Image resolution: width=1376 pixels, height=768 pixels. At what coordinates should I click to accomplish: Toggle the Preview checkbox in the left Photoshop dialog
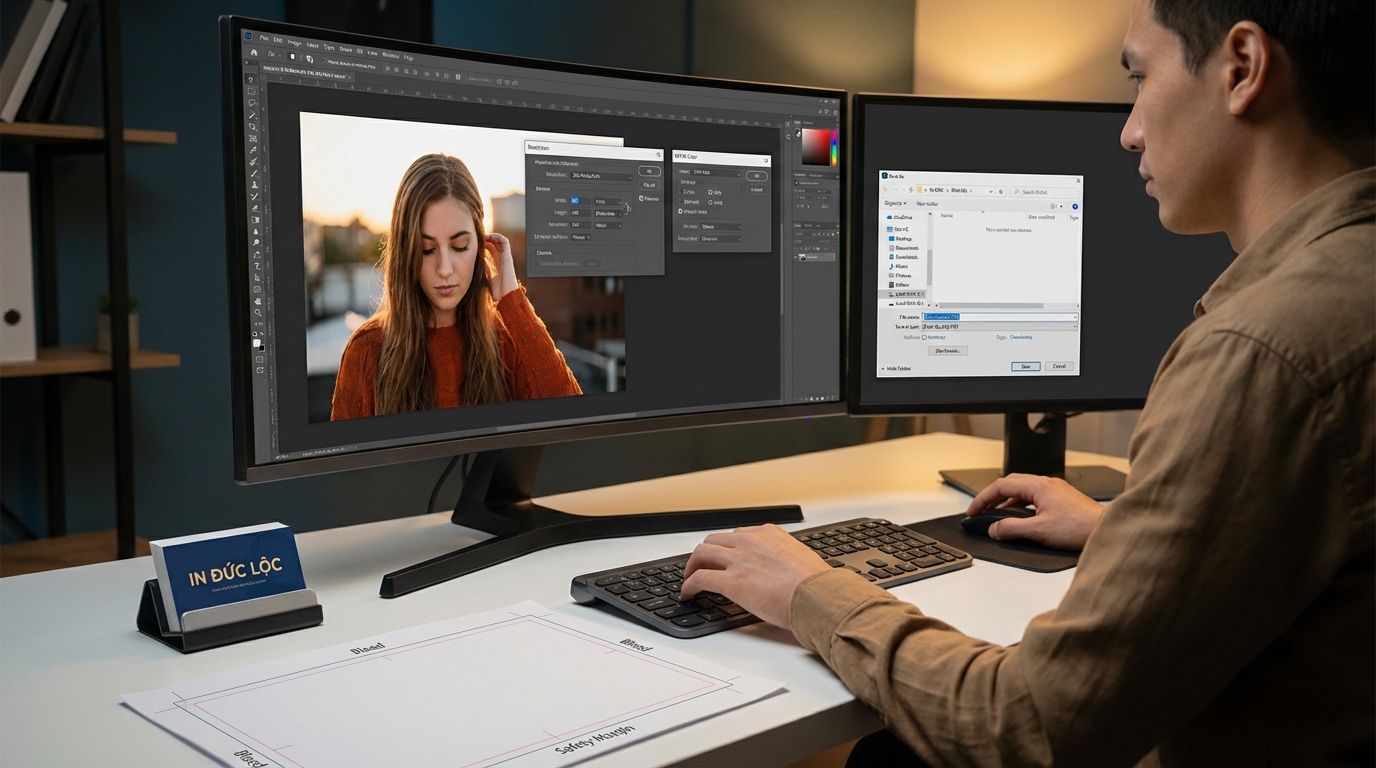[641, 199]
